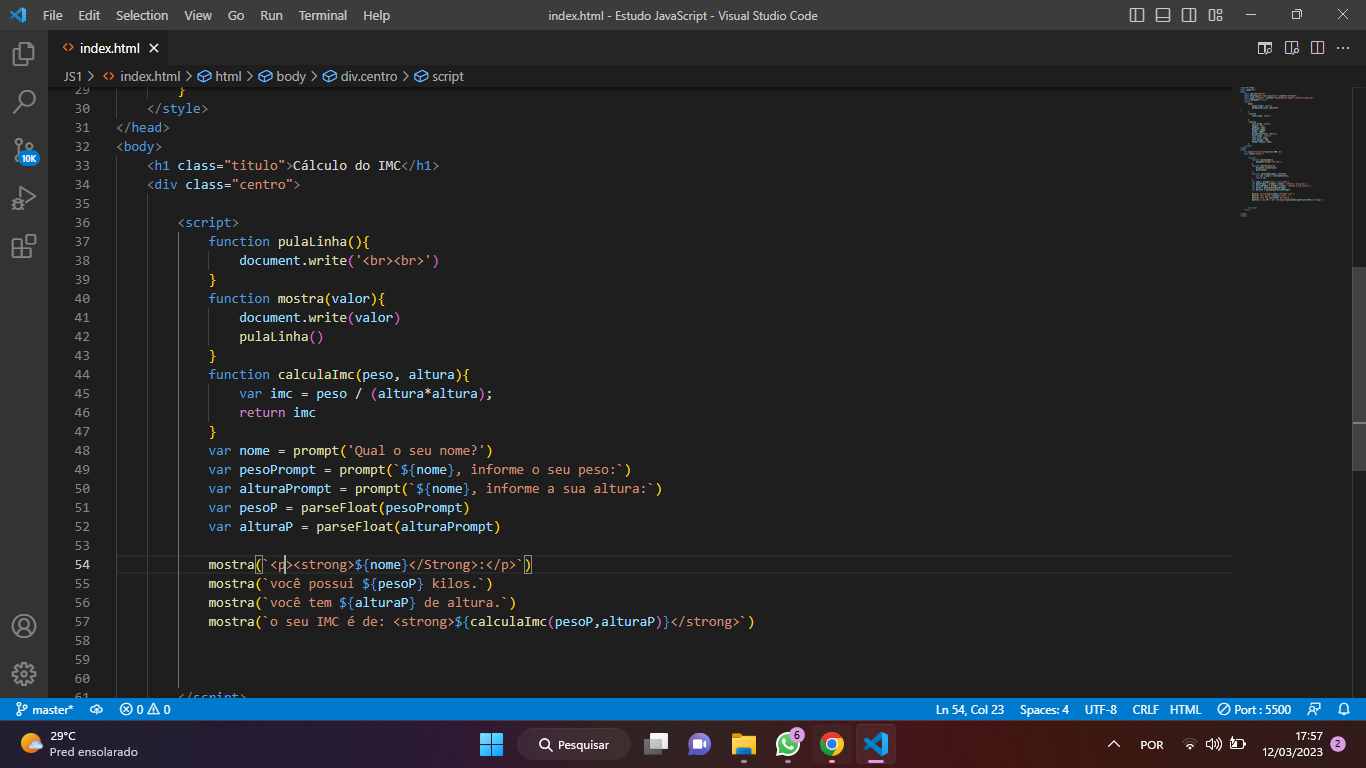Image resolution: width=1366 pixels, height=768 pixels.
Task: Open the video chat app on taskbar
Action: [x=699, y=744]
